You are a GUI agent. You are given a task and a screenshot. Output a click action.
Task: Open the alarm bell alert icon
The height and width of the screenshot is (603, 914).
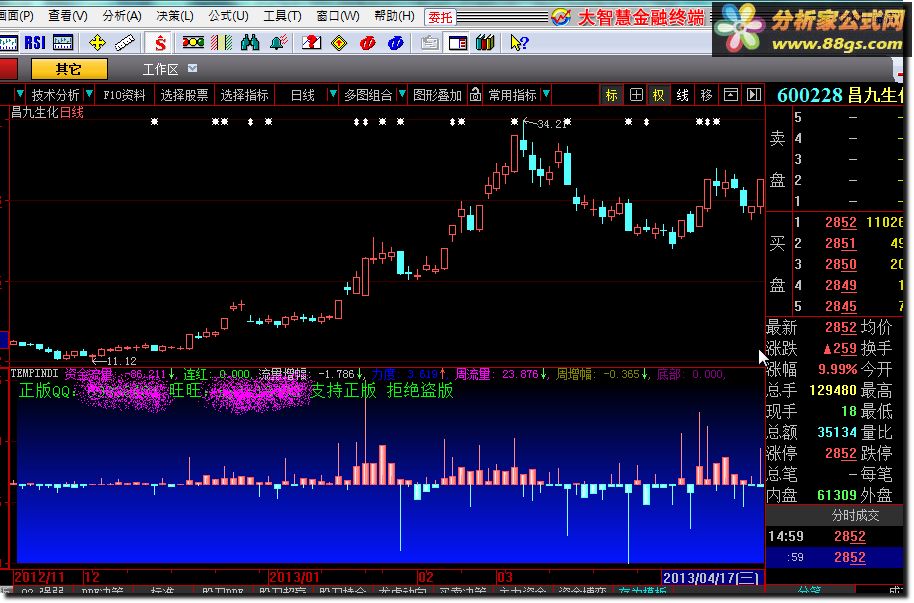278,43
